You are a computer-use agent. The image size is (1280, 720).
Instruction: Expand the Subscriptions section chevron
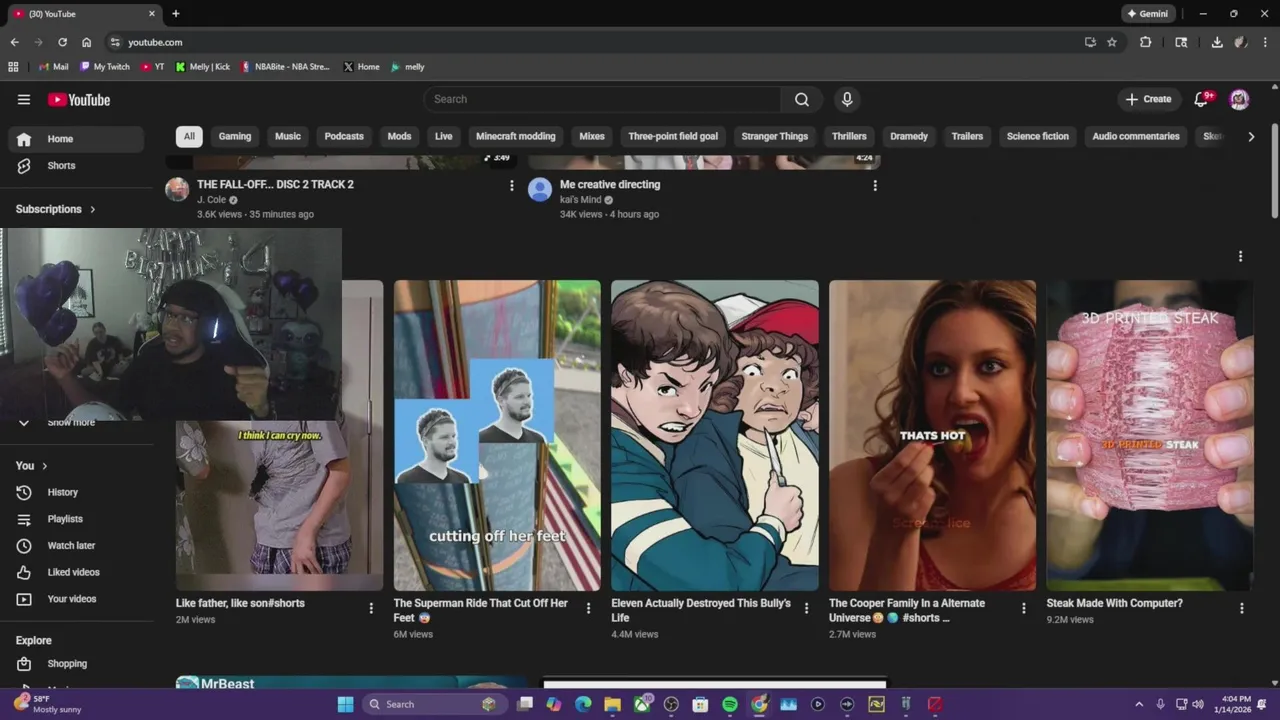(93, 209)
